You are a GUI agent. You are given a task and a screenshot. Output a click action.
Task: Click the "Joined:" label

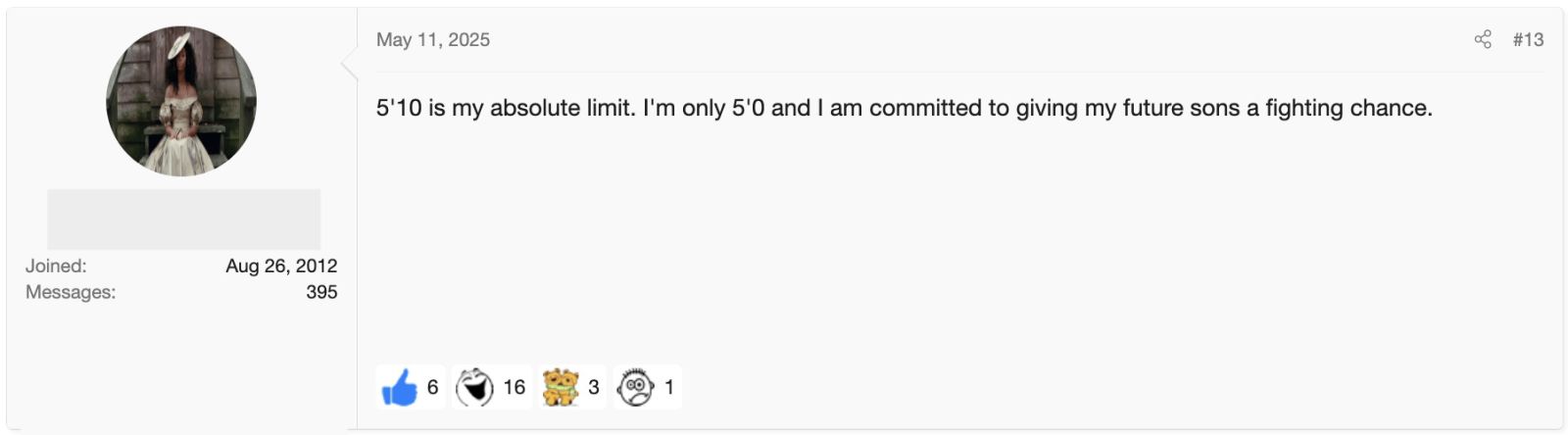tap(56, 266)
